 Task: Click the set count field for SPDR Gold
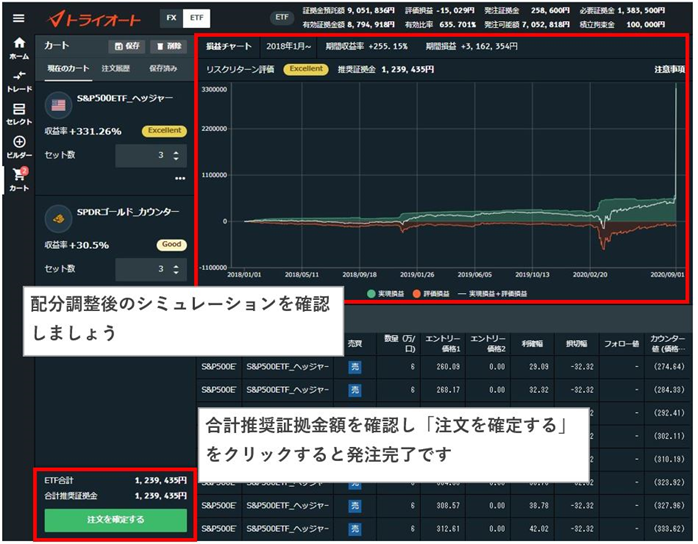coord(150,269)
